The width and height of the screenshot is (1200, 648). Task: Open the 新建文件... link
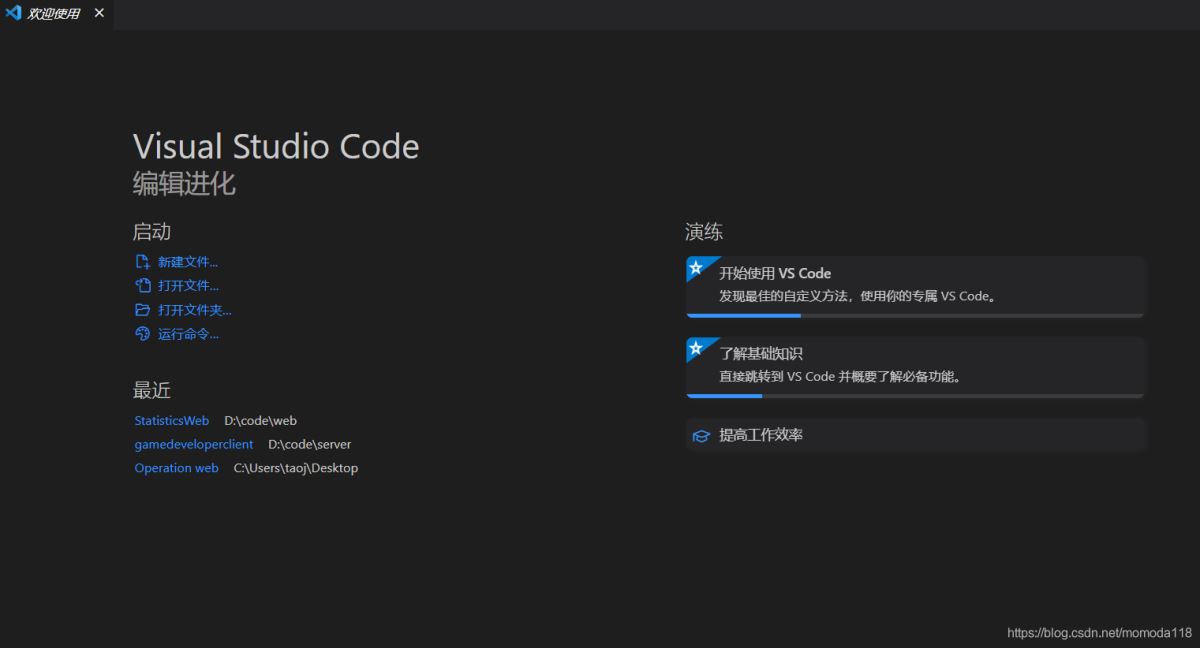[x=188, y=262]
